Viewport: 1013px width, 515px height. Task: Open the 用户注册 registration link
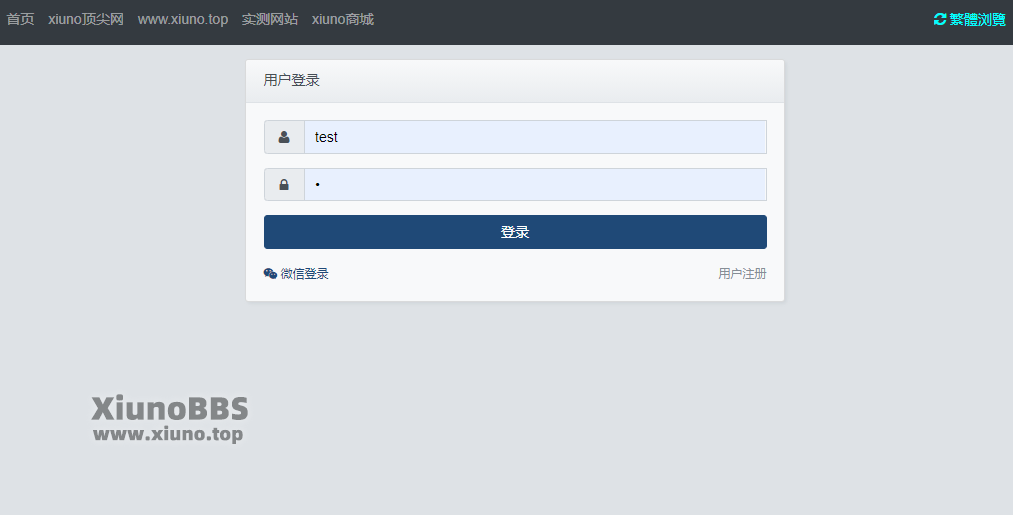click(742, 274)
